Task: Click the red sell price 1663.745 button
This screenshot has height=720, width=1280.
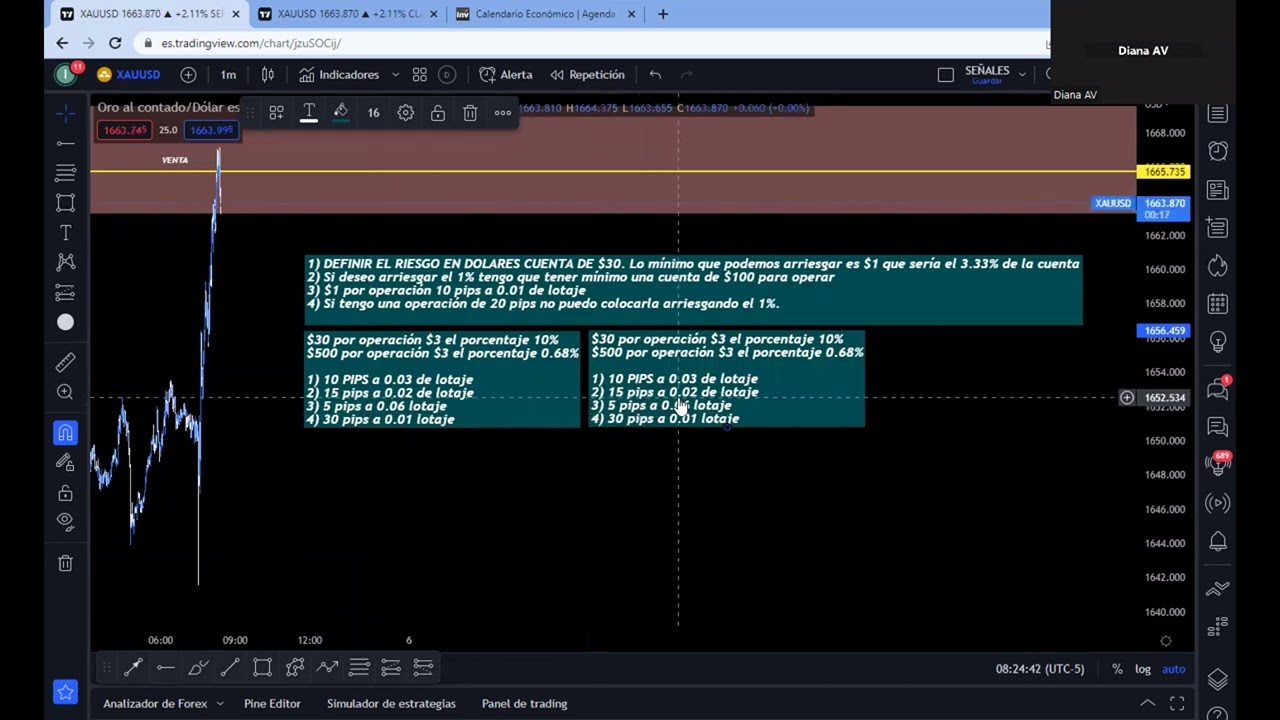Action: coord(125,130)
